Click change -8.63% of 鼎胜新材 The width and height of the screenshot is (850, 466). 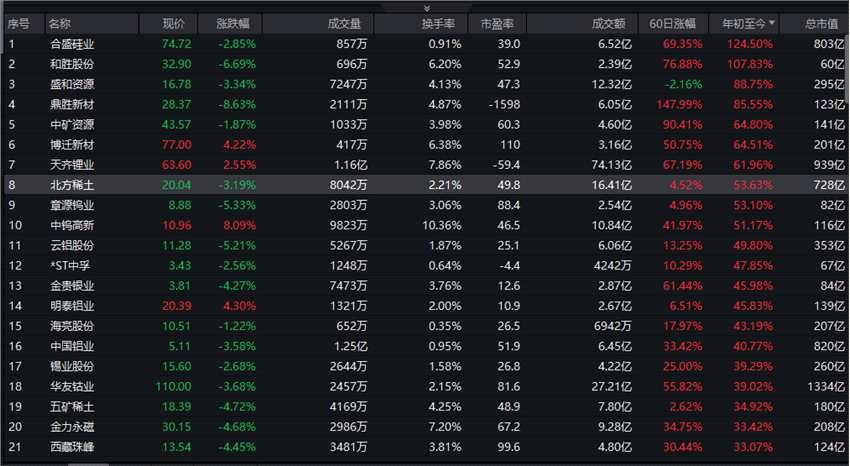pyautogui.click(x=237, y=104)
